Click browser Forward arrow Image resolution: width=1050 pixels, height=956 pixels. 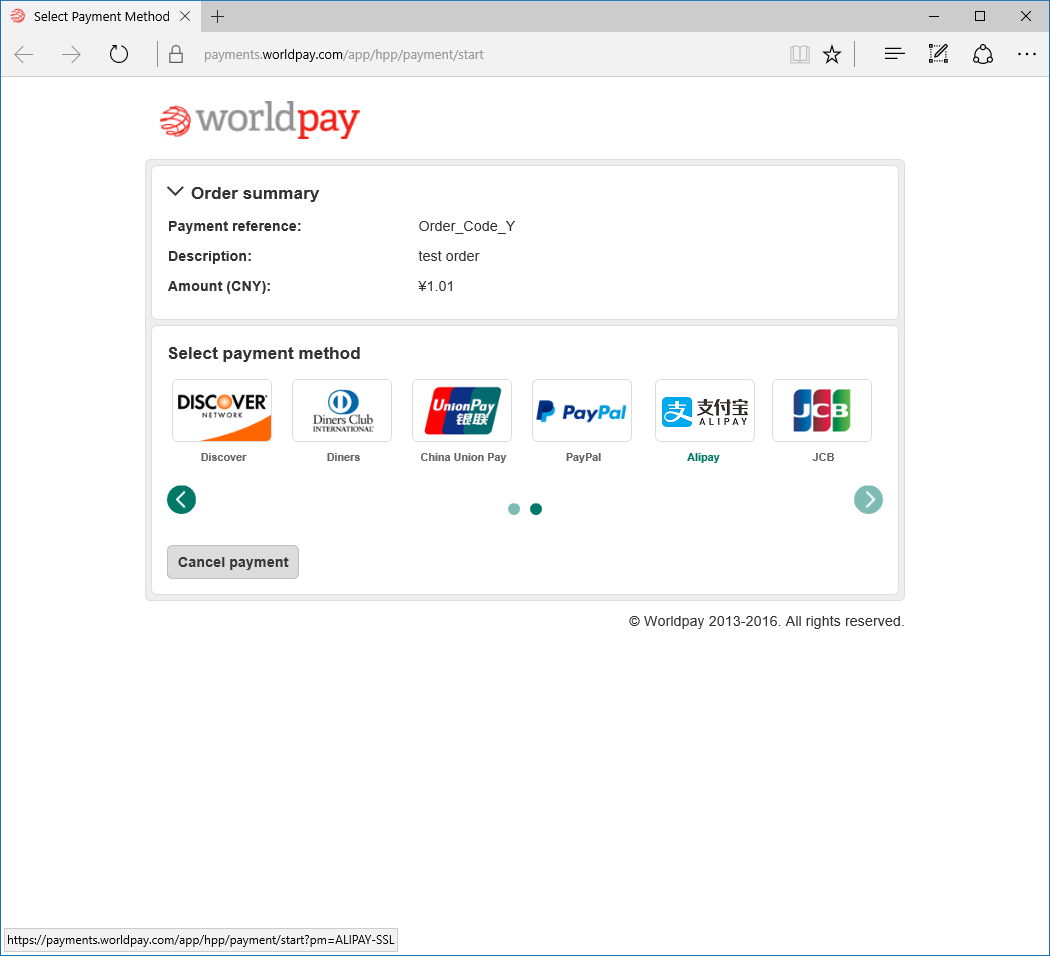(x=71, y=54)
